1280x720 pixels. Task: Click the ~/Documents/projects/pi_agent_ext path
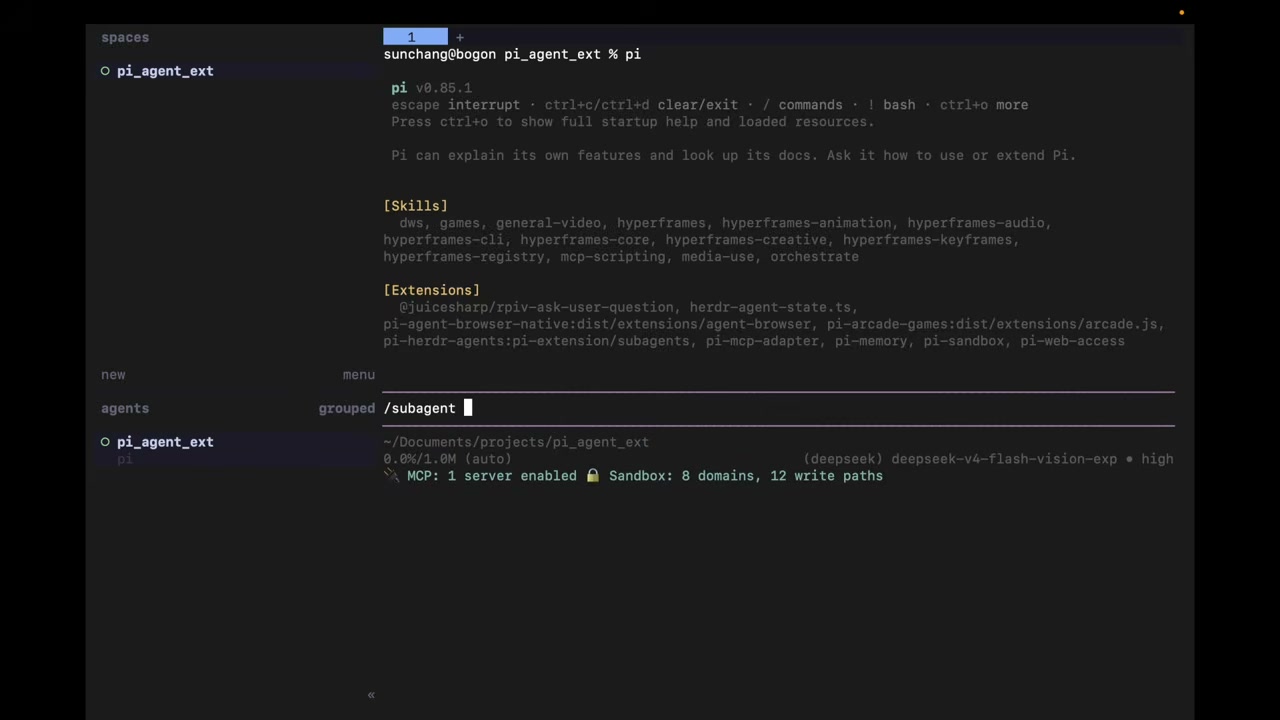click(516, 442)
